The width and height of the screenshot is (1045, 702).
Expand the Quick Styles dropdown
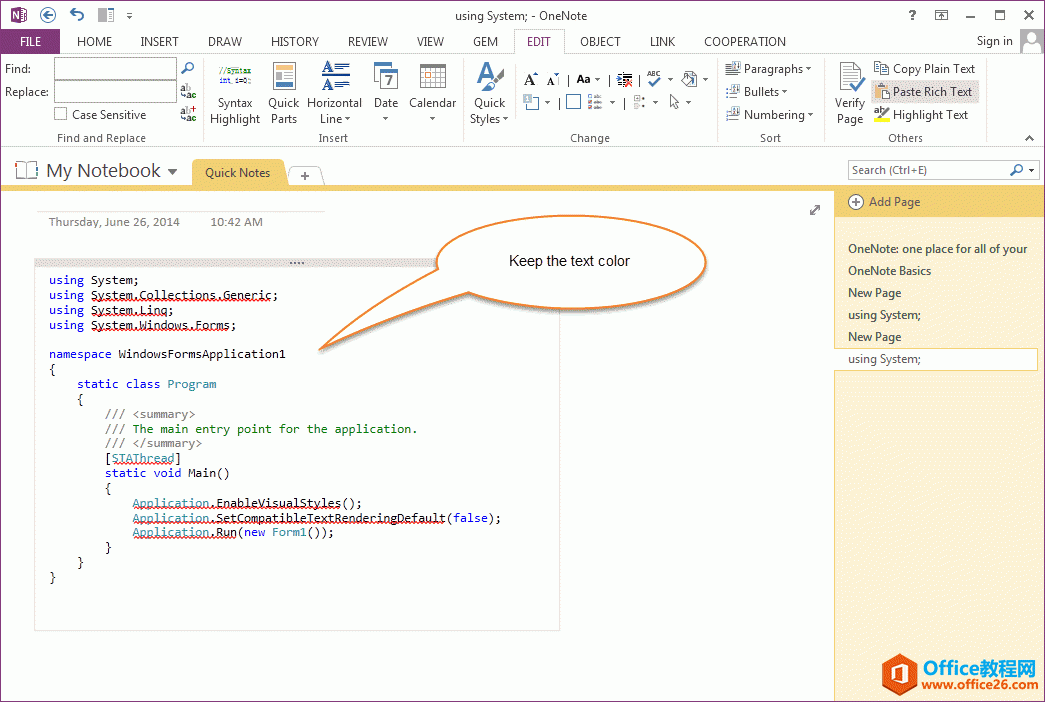click(489, 94)
